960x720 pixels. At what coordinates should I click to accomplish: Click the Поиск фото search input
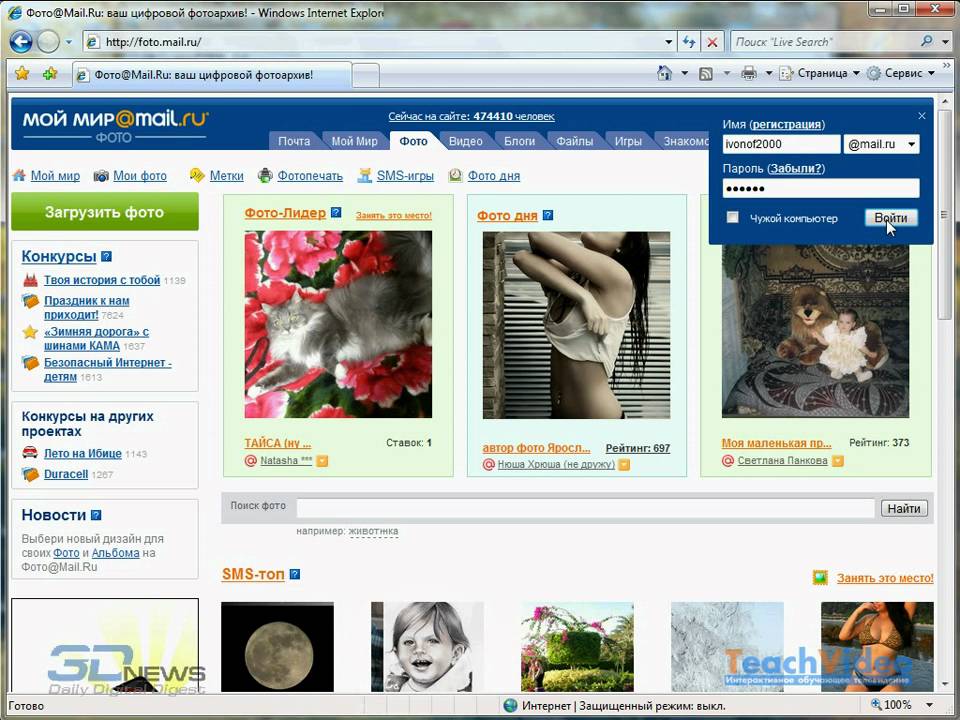coord(586,508)
